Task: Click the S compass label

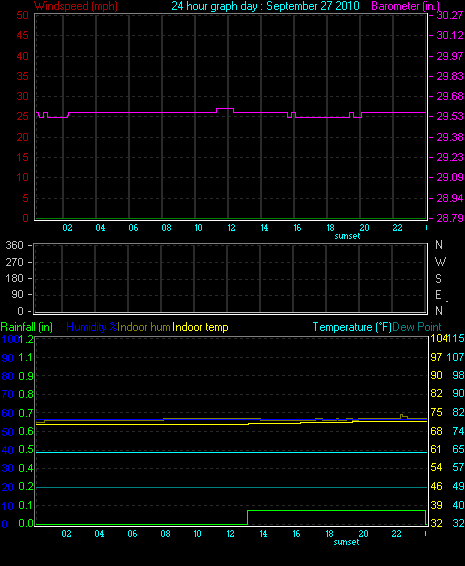Action: pos(438,279)
